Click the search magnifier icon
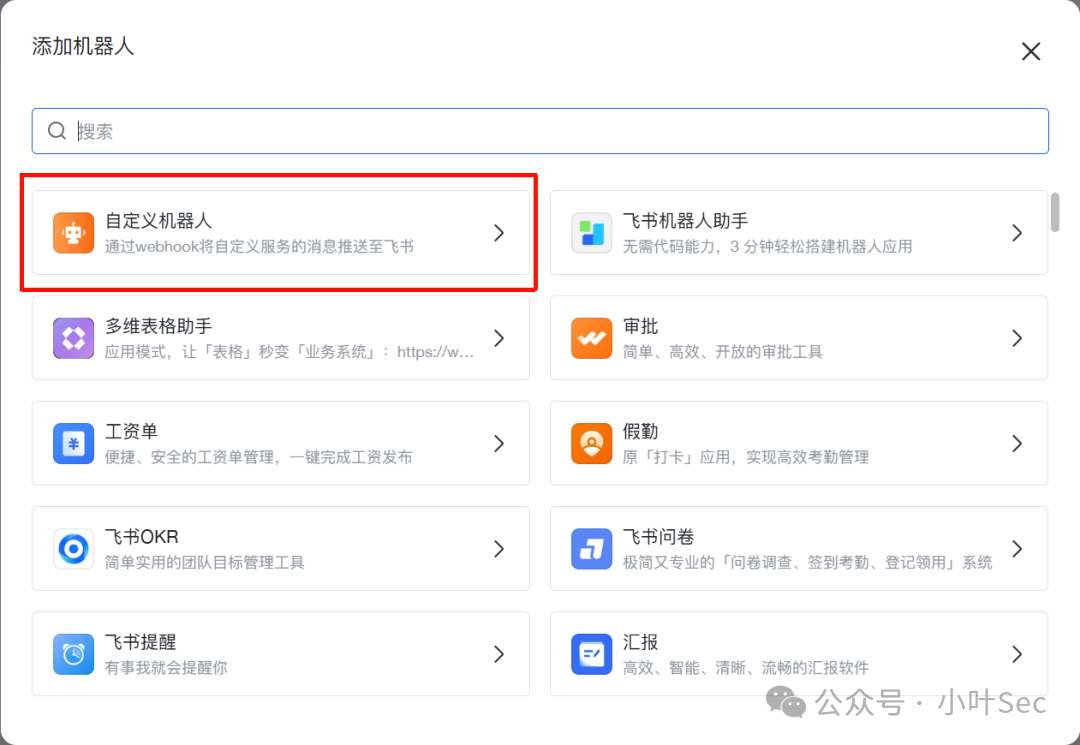 click(56, 131)
